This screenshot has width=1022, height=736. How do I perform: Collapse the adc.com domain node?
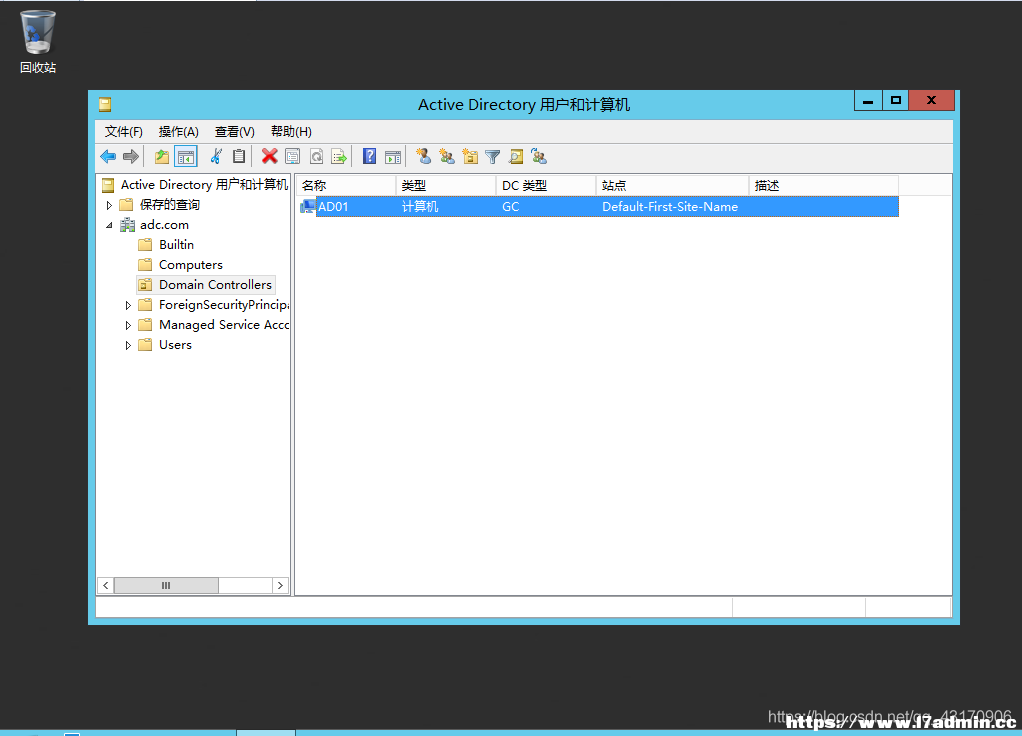pyautogui.click(x=109, y=226)
